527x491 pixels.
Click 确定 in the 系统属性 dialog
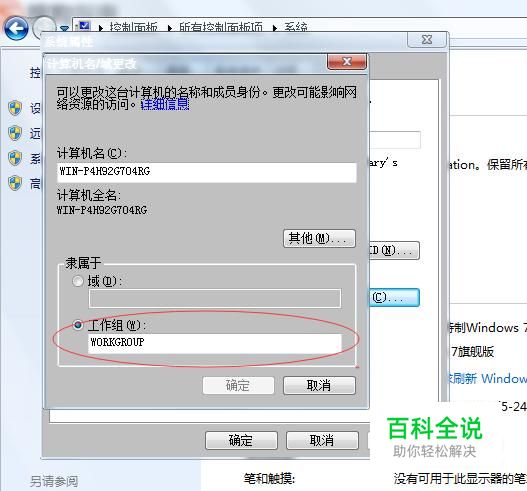coord(241,440)
